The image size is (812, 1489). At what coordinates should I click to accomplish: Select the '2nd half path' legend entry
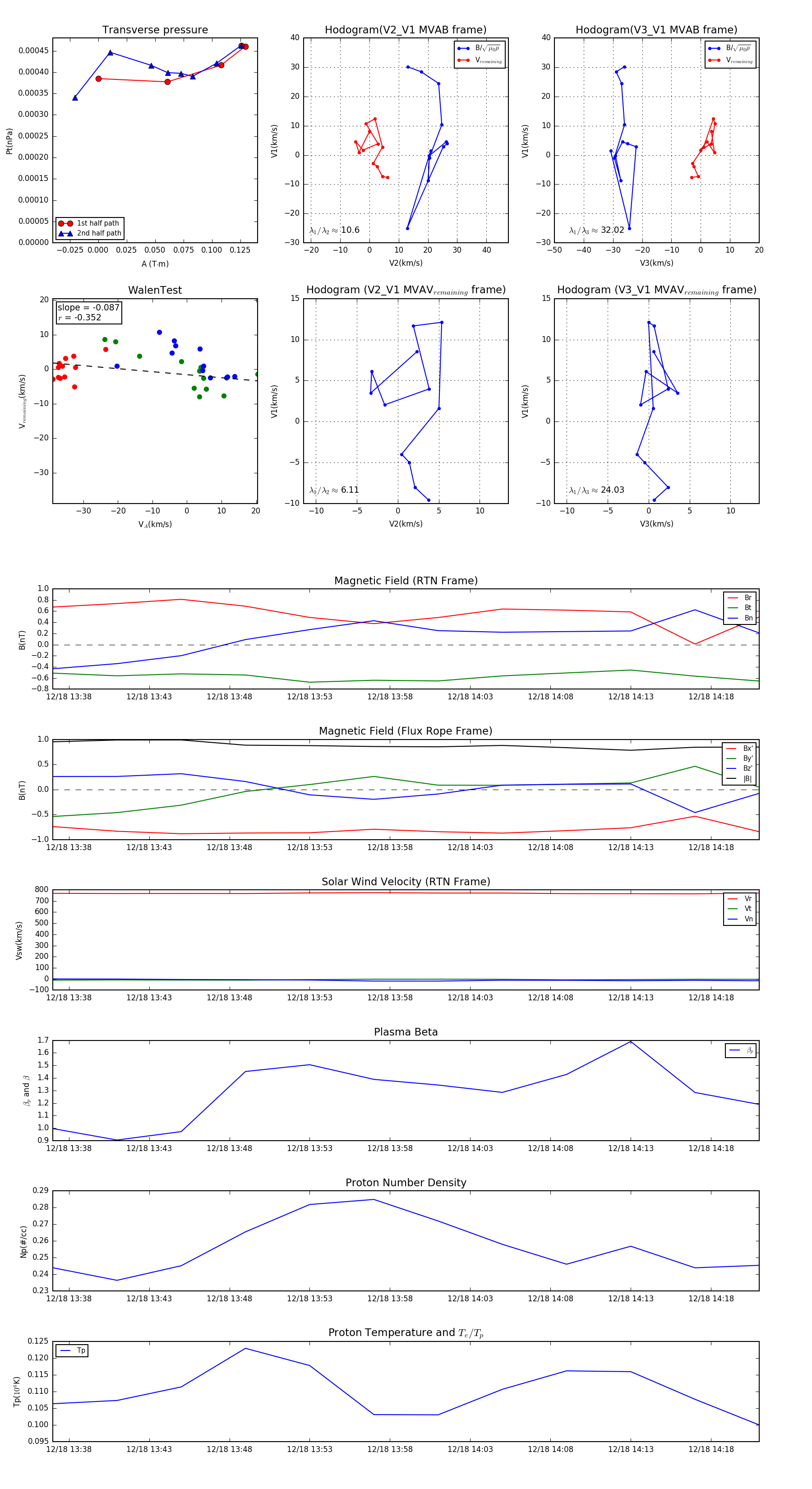90,234
